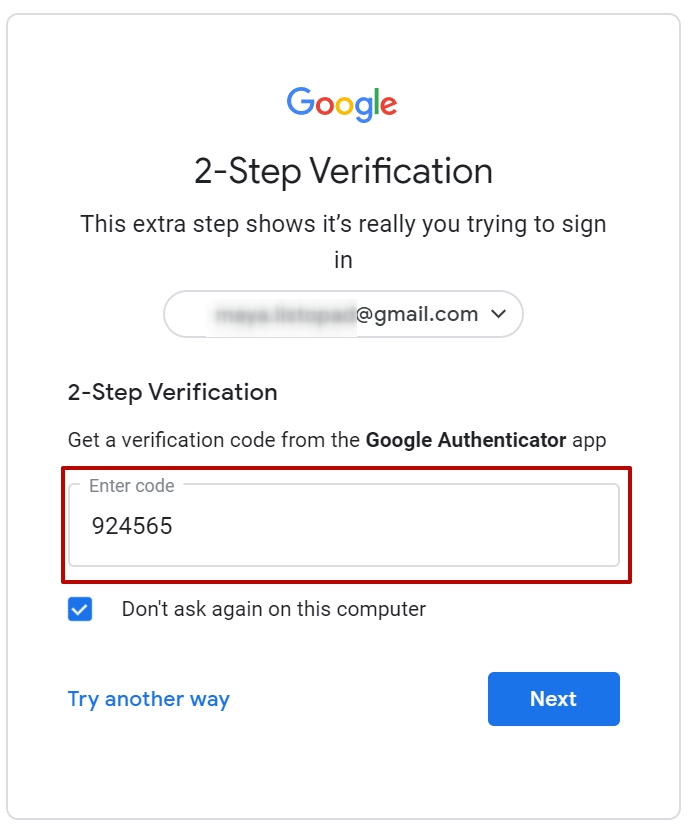
Task: Click the large 2-Step Verification page title
Action: 343,171
